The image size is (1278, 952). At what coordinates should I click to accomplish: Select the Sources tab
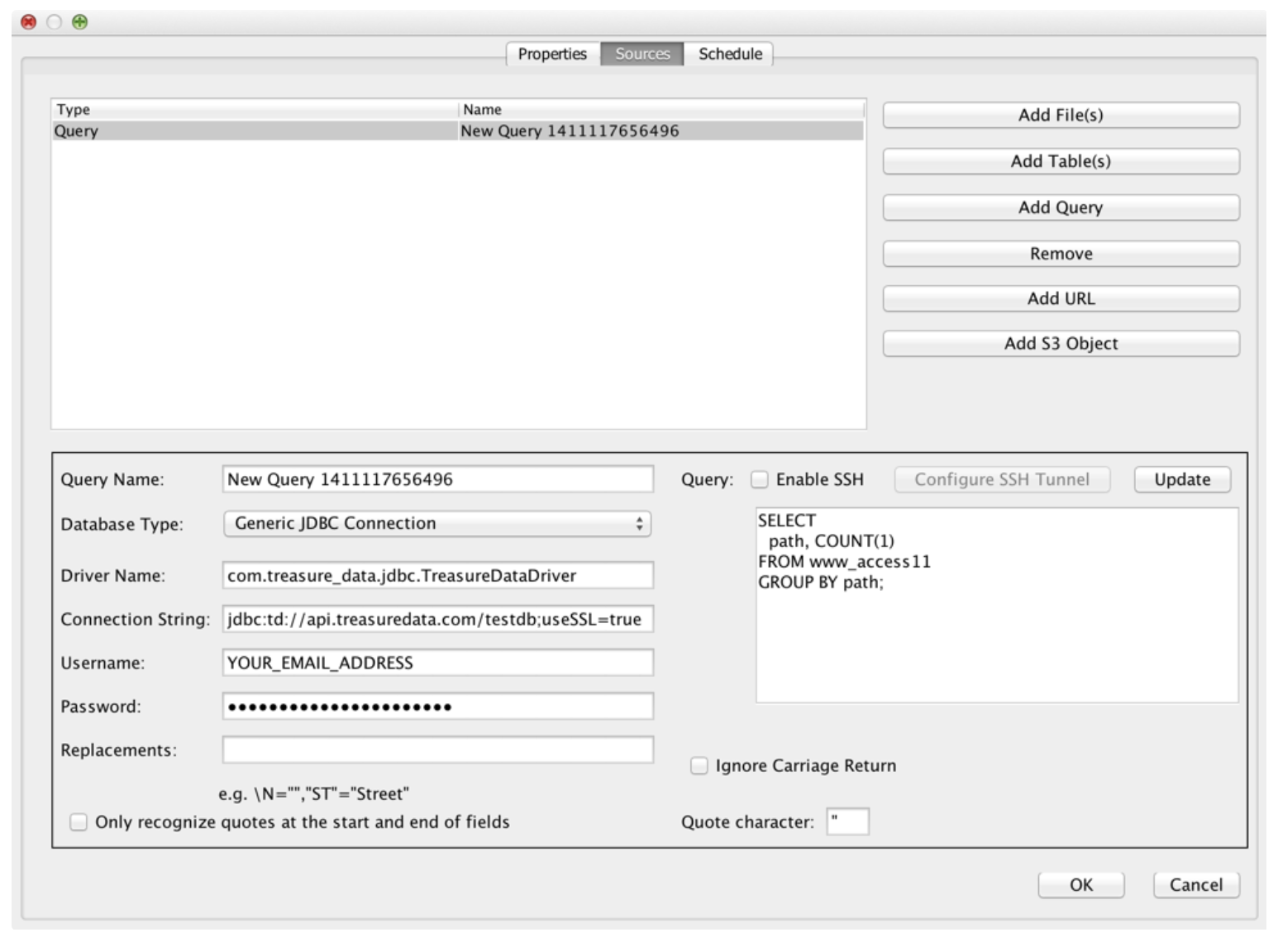click(x=641, y=54)
